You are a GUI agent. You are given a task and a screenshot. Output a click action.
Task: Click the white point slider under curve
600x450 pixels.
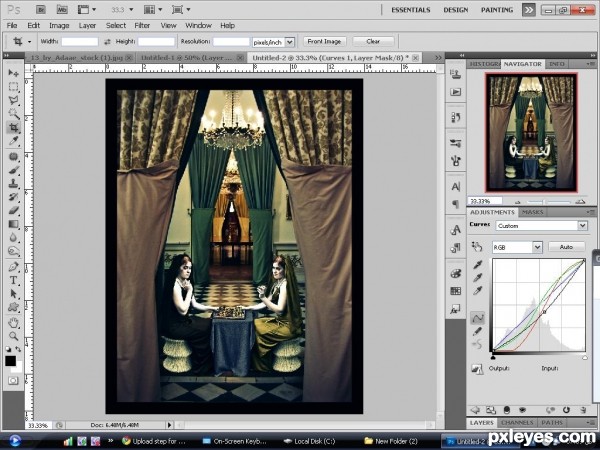tap(584, 357)
